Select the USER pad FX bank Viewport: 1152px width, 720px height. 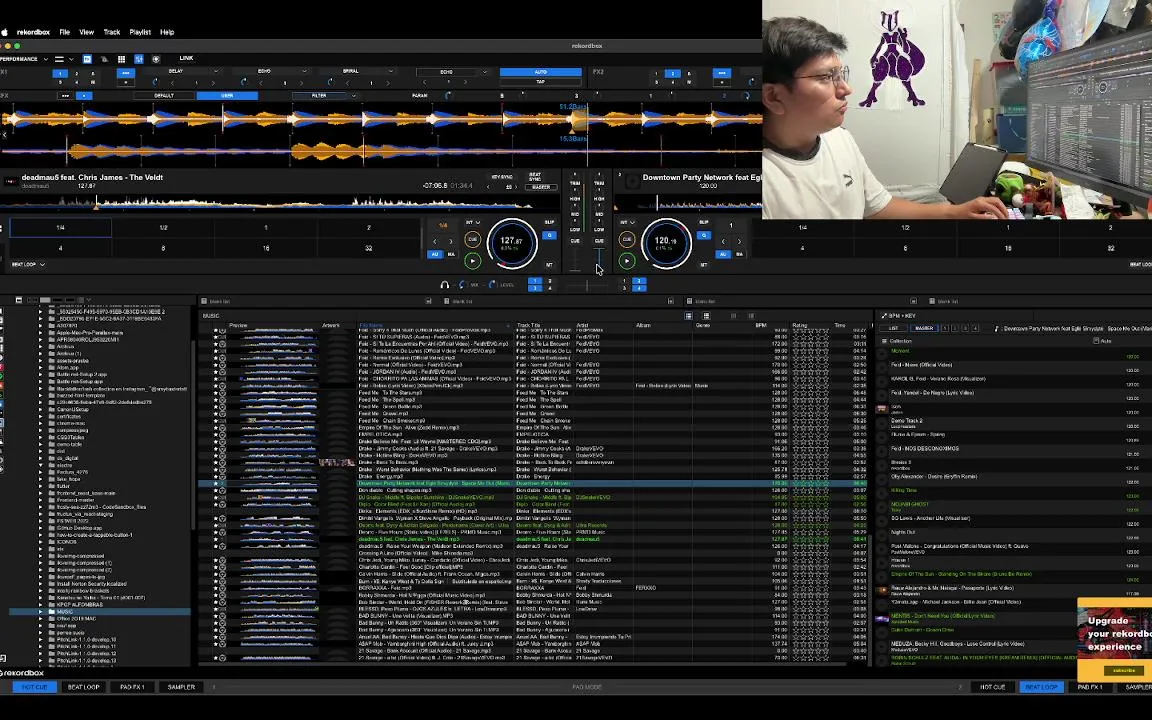tap(228, 96)
